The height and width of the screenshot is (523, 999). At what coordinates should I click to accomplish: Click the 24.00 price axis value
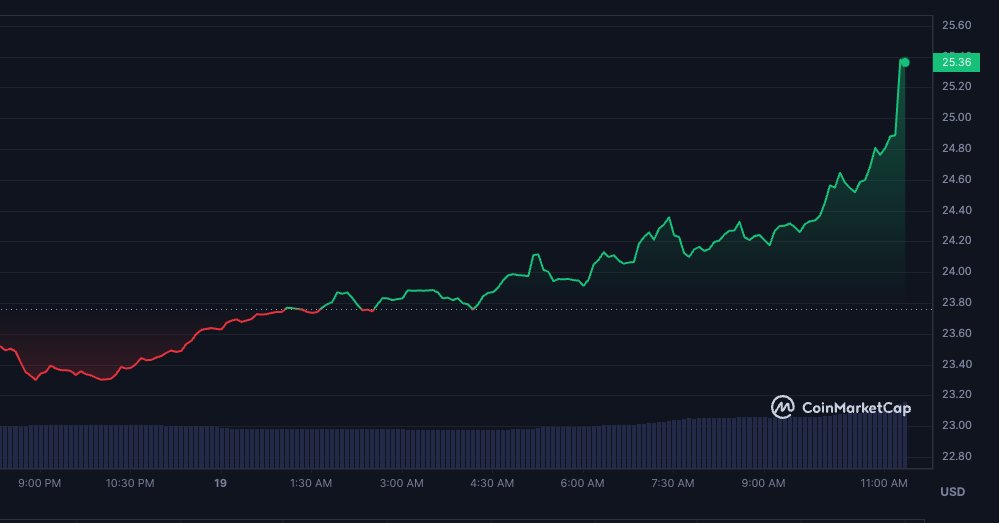point(956,271)
